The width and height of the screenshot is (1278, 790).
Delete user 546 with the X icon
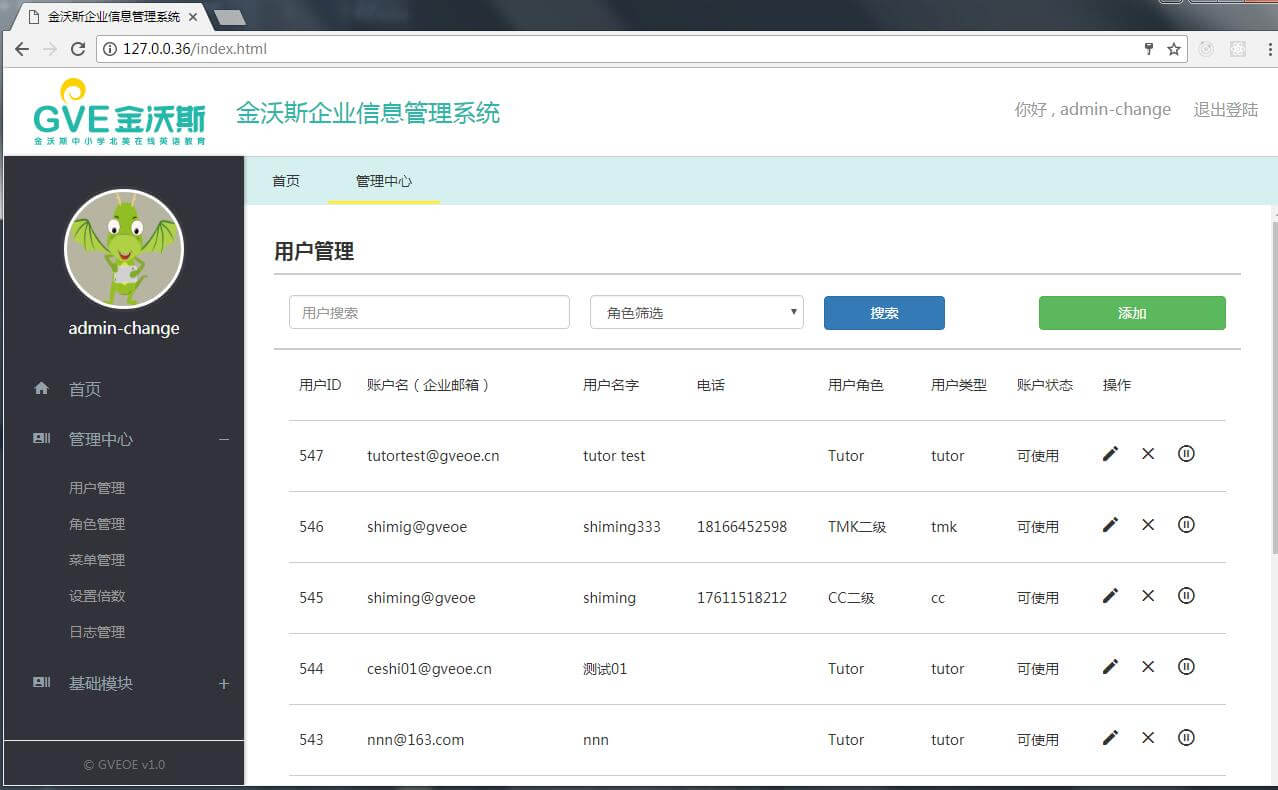tap(1148, 525)
